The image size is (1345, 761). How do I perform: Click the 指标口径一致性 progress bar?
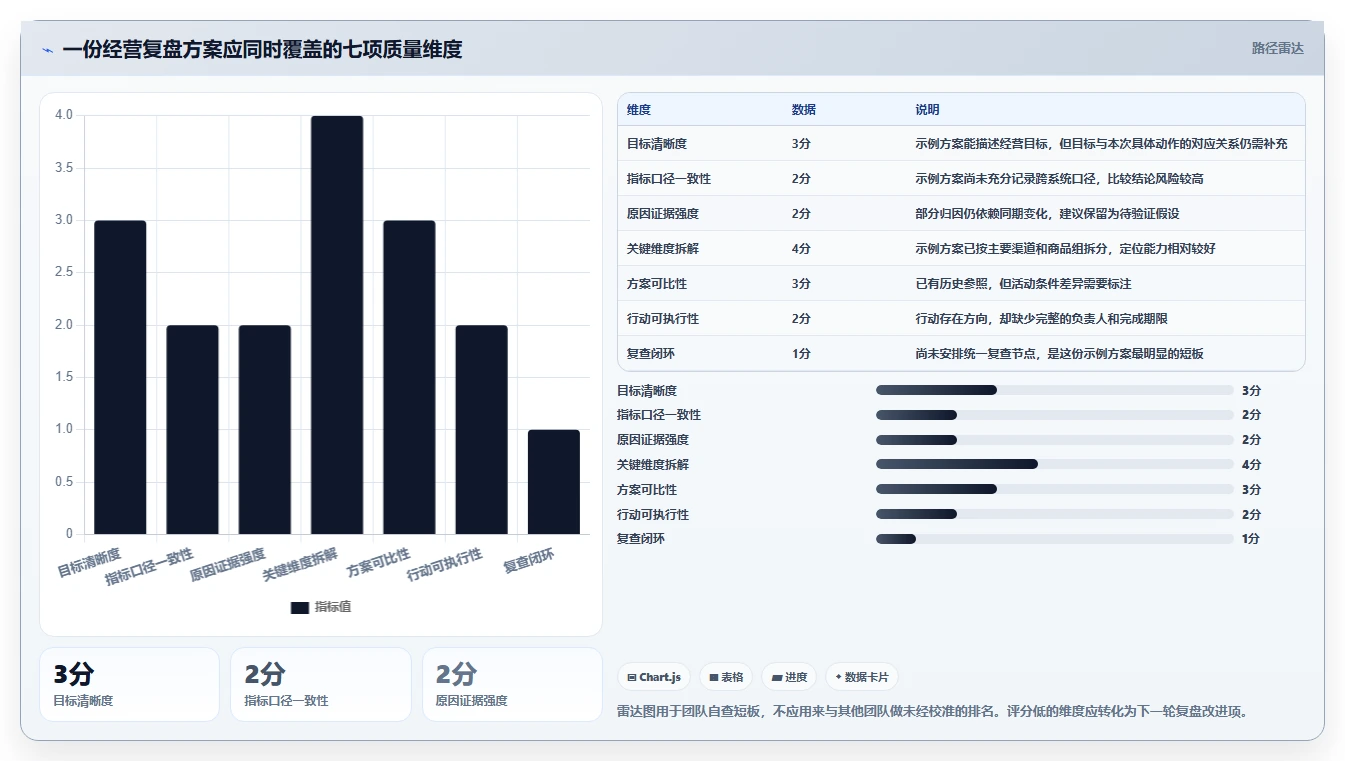[x=1055, y=415]
